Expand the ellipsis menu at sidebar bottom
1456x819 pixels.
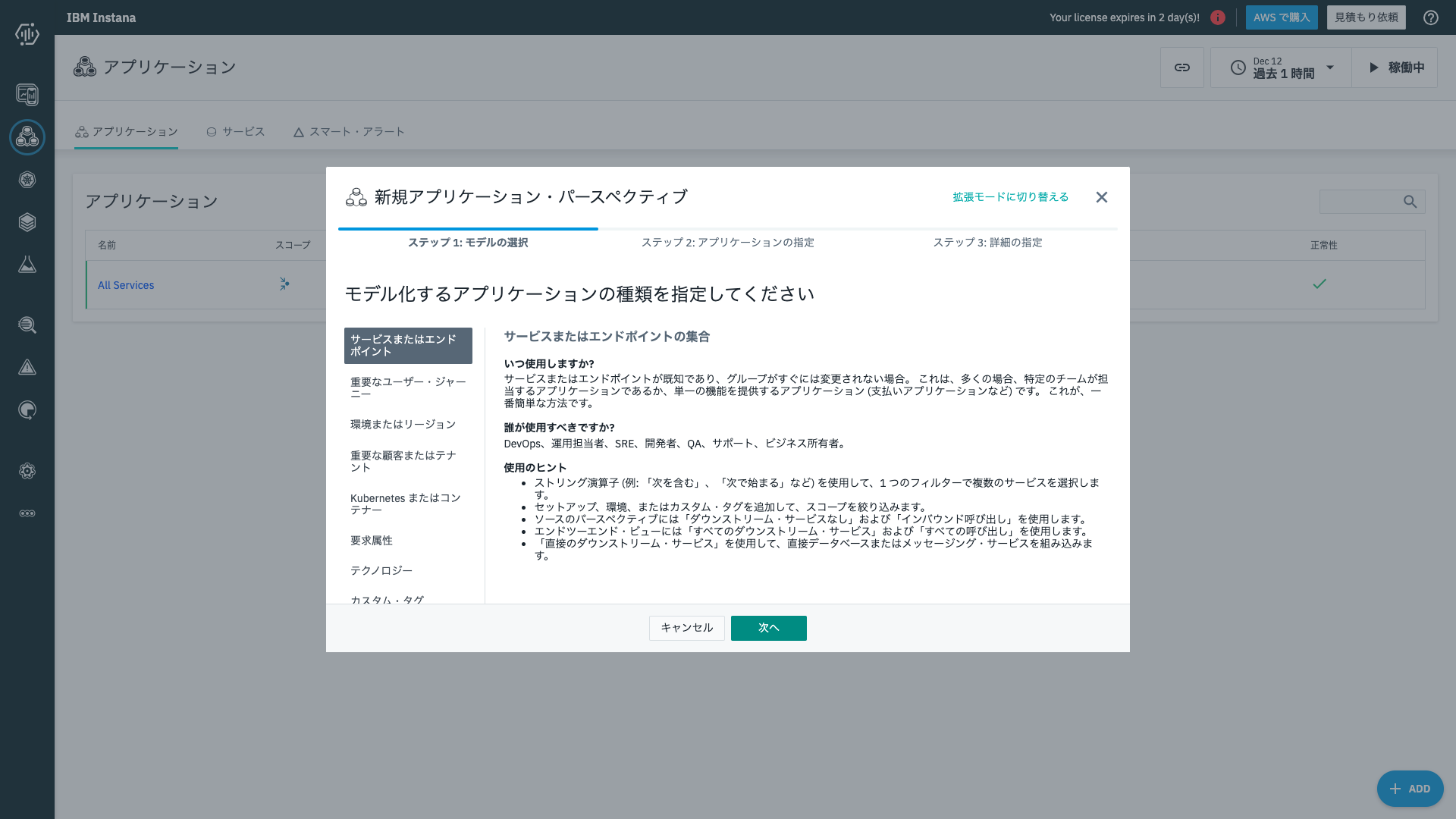[27, 513]
